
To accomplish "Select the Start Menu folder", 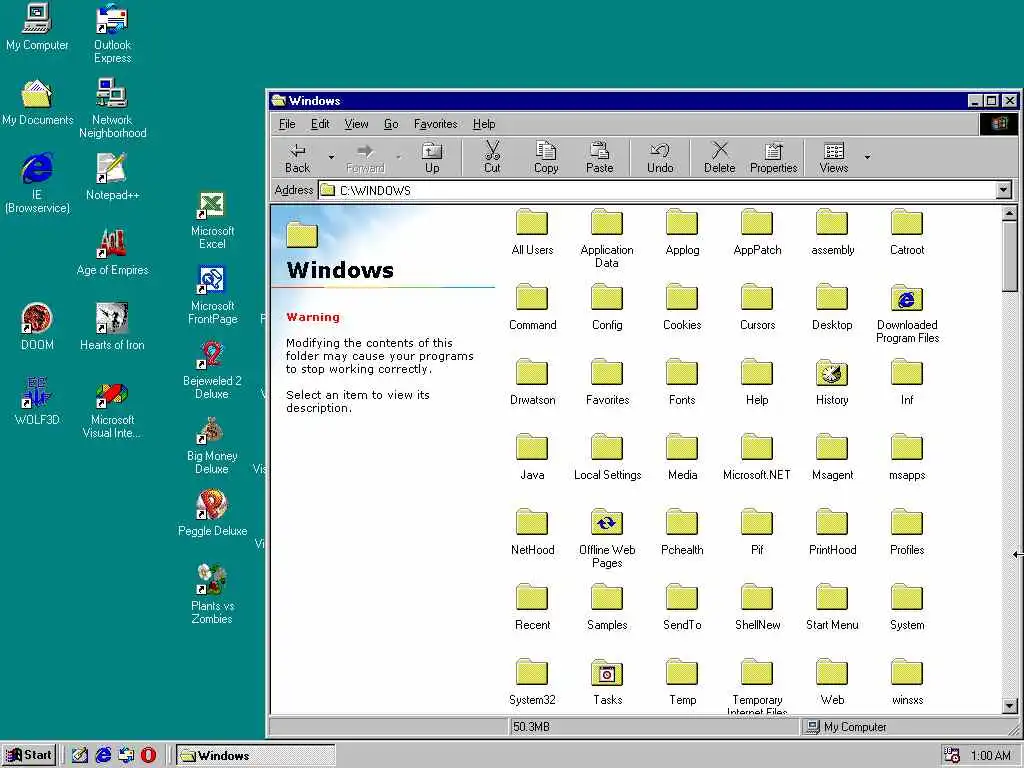I will point(832,607).
